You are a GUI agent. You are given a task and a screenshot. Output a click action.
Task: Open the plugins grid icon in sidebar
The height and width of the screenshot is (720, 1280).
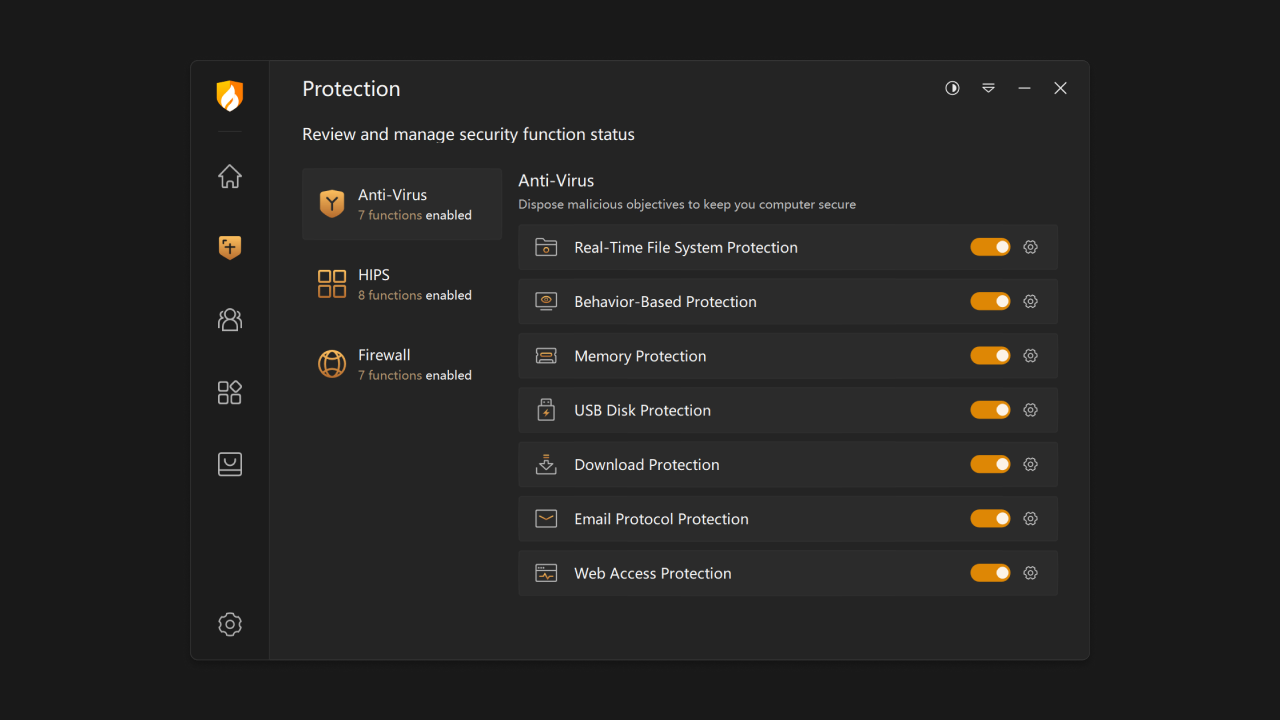coord(229,392)
